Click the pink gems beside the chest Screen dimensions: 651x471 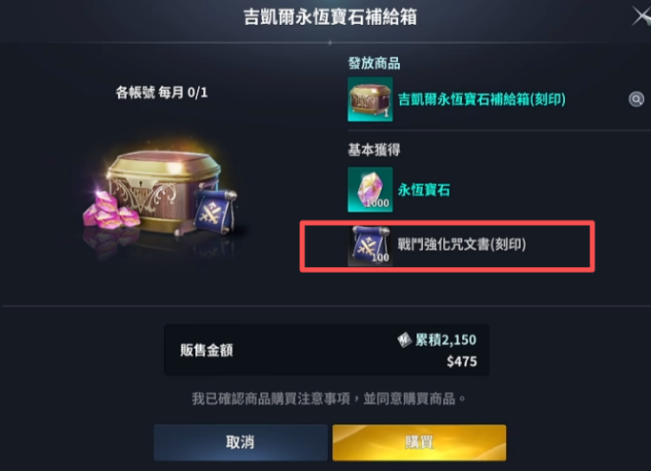(x=111, y=210)
